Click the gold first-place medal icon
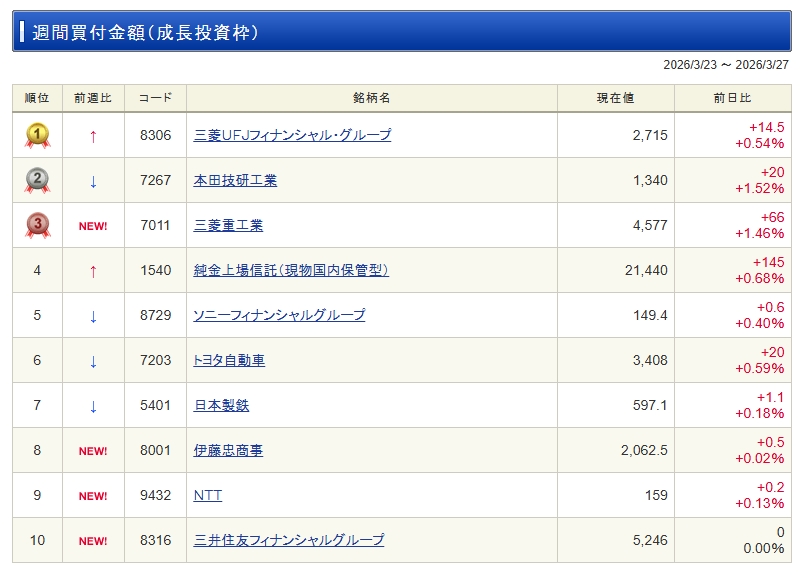Viewport: 812px width, 575px height. (x=37, y=135)
